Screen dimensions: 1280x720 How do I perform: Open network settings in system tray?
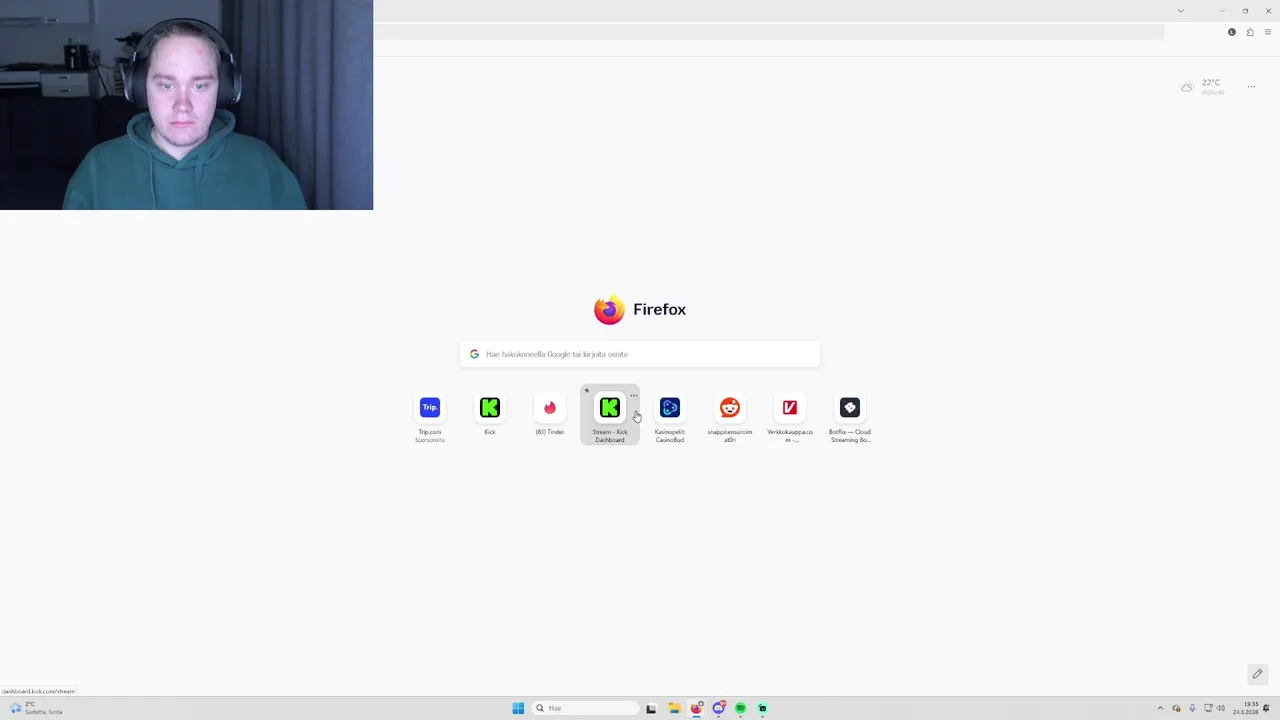click(1207, 708)
